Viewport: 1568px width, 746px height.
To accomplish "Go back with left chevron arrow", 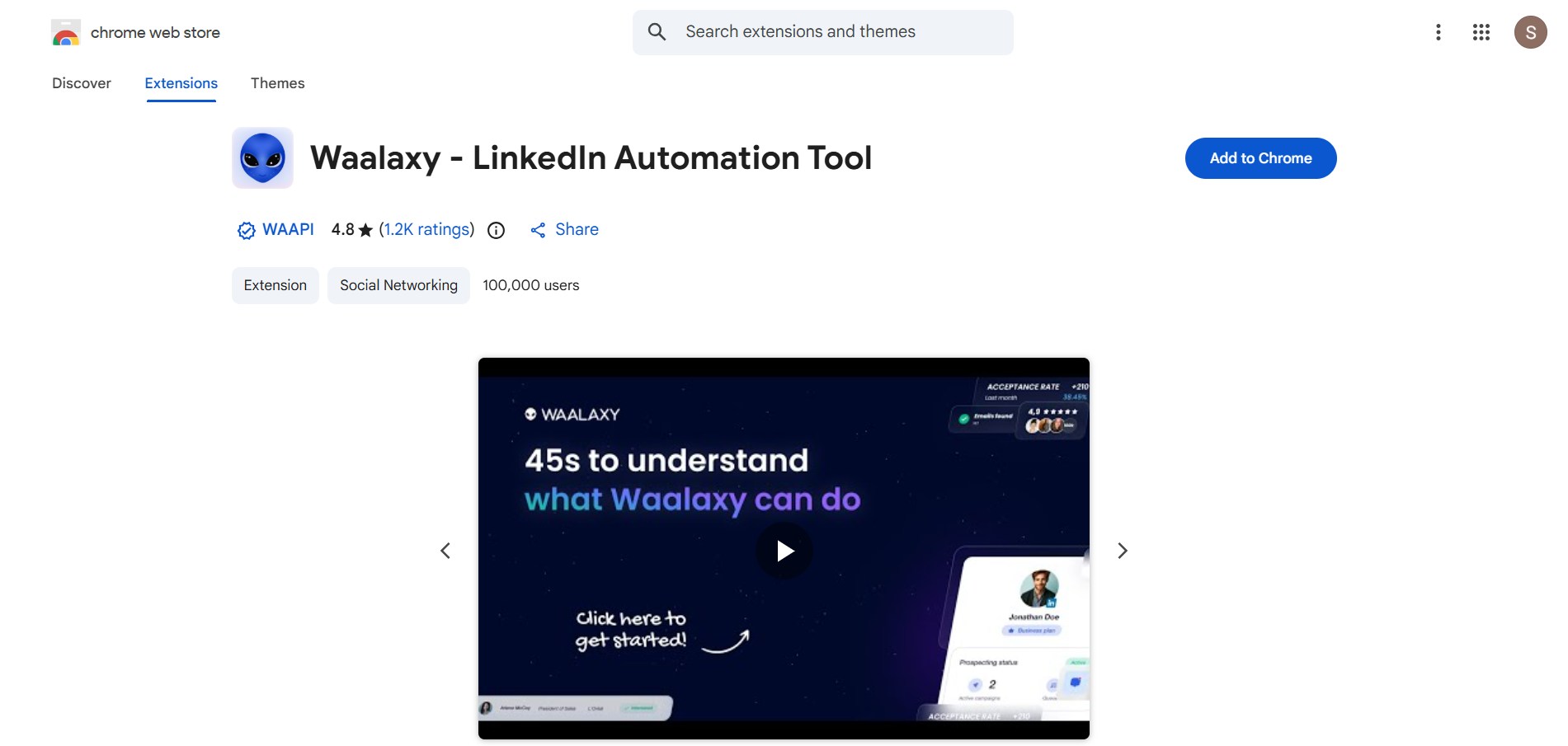I will (445, 550).
